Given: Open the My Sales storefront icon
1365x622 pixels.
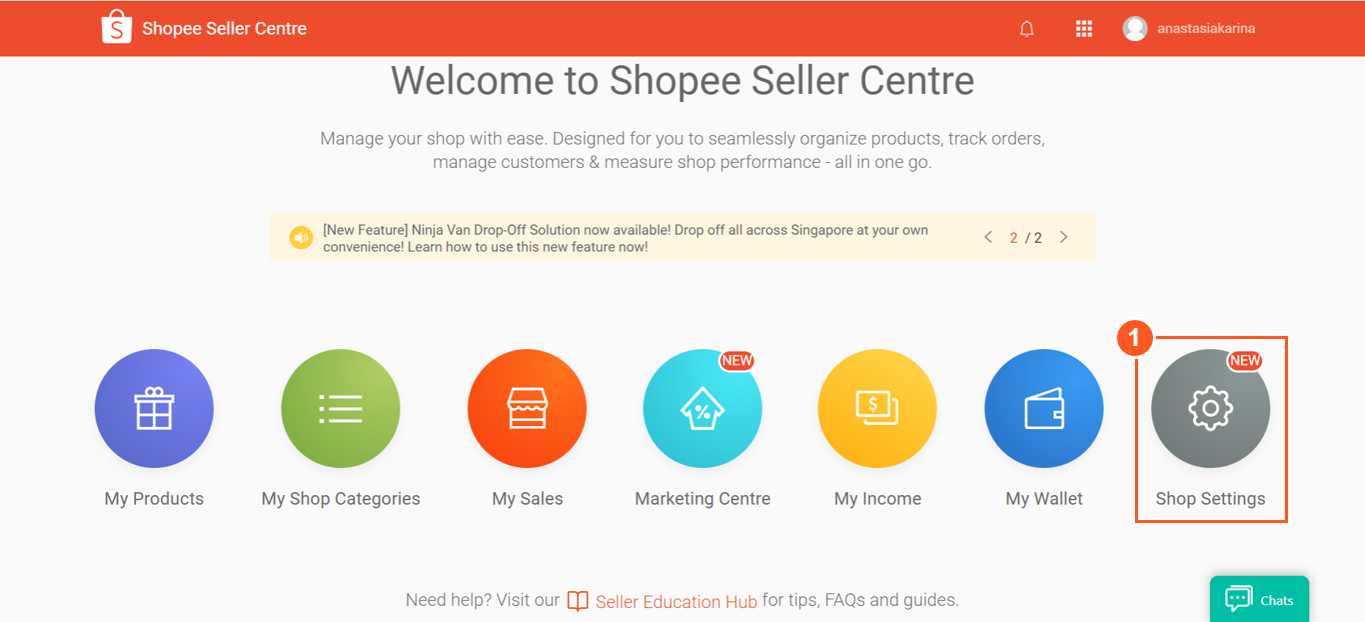Looking at the screenshot, I should pyautogui.click(x=527, y=409).
